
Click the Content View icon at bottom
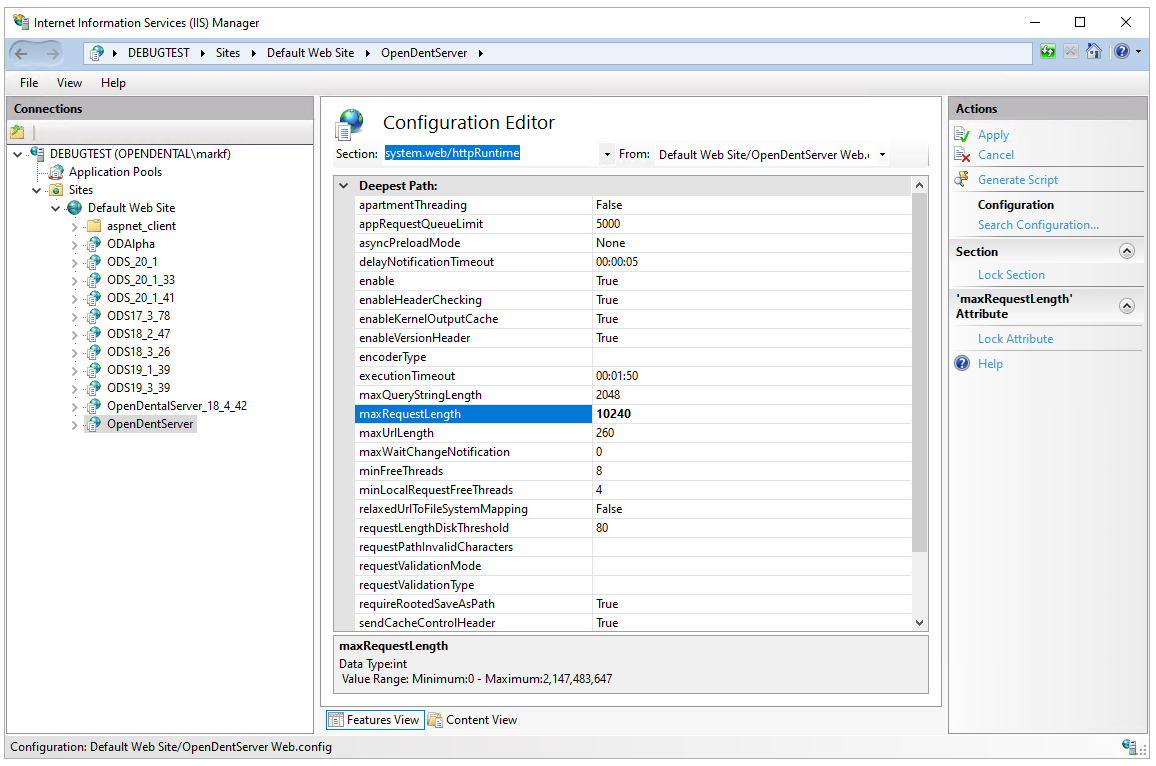pyautogui.click(x=435, y=720)
